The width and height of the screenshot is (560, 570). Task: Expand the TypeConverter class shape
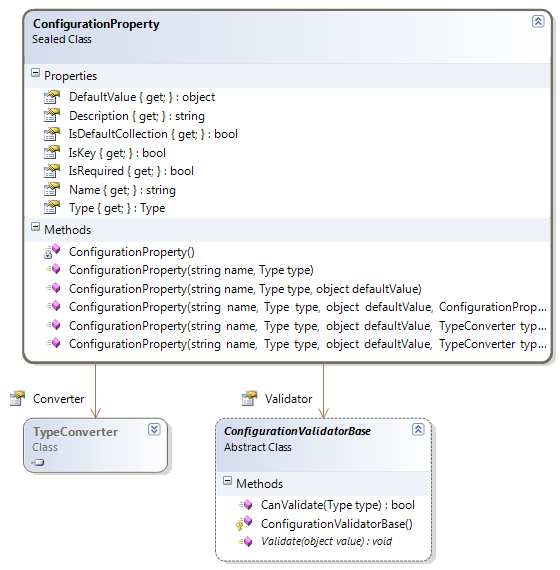(x=154, y=430)
